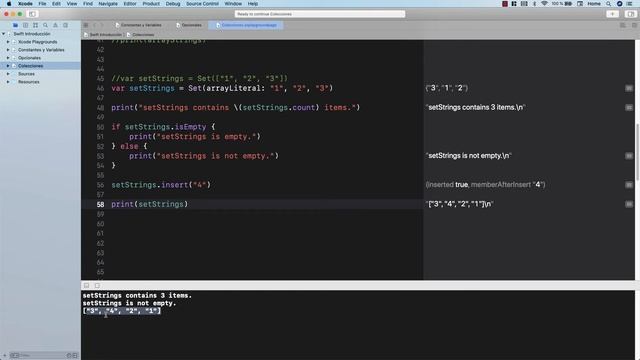Open the editor options lines icon at right
Viewport: 640px width, 360px height.
pos(622,25)
